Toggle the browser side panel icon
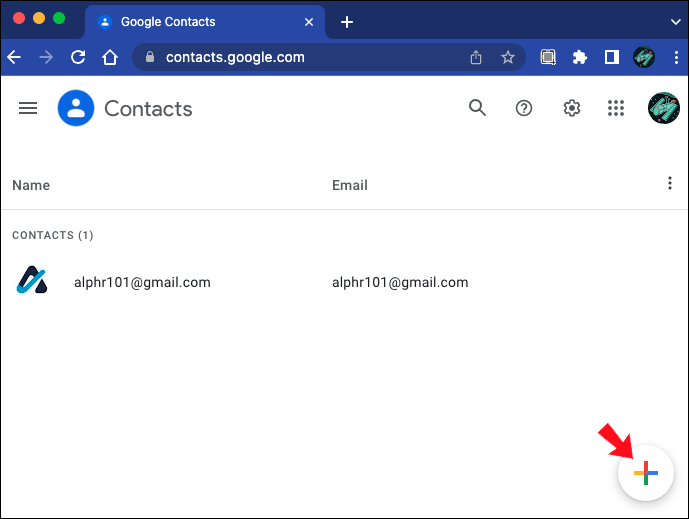 612,57
